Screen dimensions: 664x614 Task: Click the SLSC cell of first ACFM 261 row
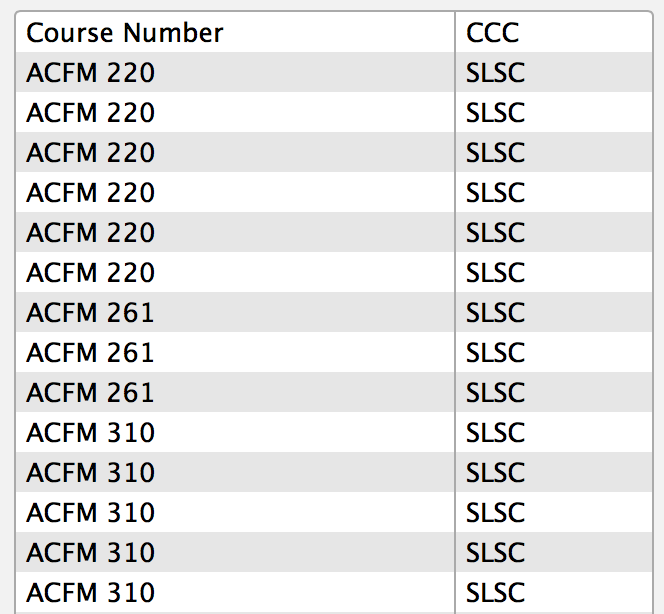click(x=554, y=312)
